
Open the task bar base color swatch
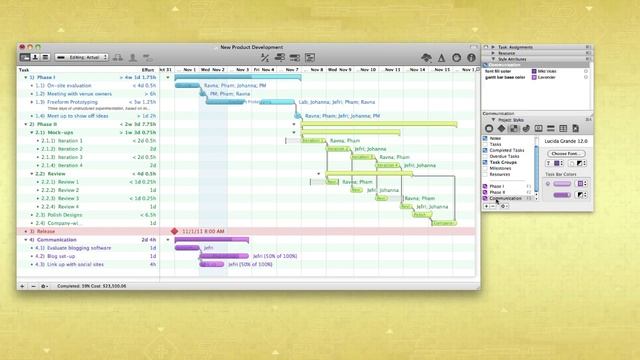tap(582, 184)
